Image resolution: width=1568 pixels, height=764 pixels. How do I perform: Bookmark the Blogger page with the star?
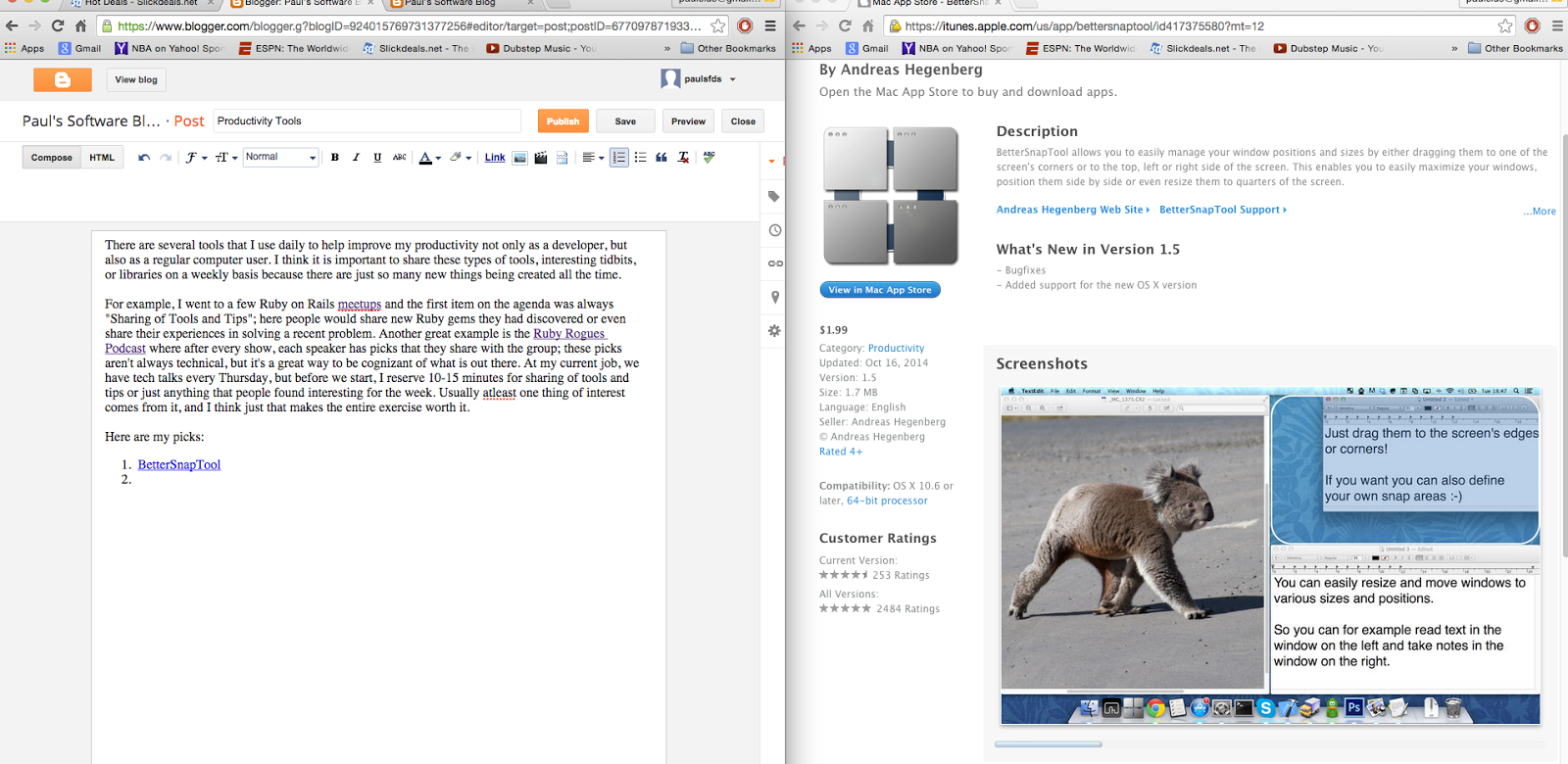tap(718, 26)
